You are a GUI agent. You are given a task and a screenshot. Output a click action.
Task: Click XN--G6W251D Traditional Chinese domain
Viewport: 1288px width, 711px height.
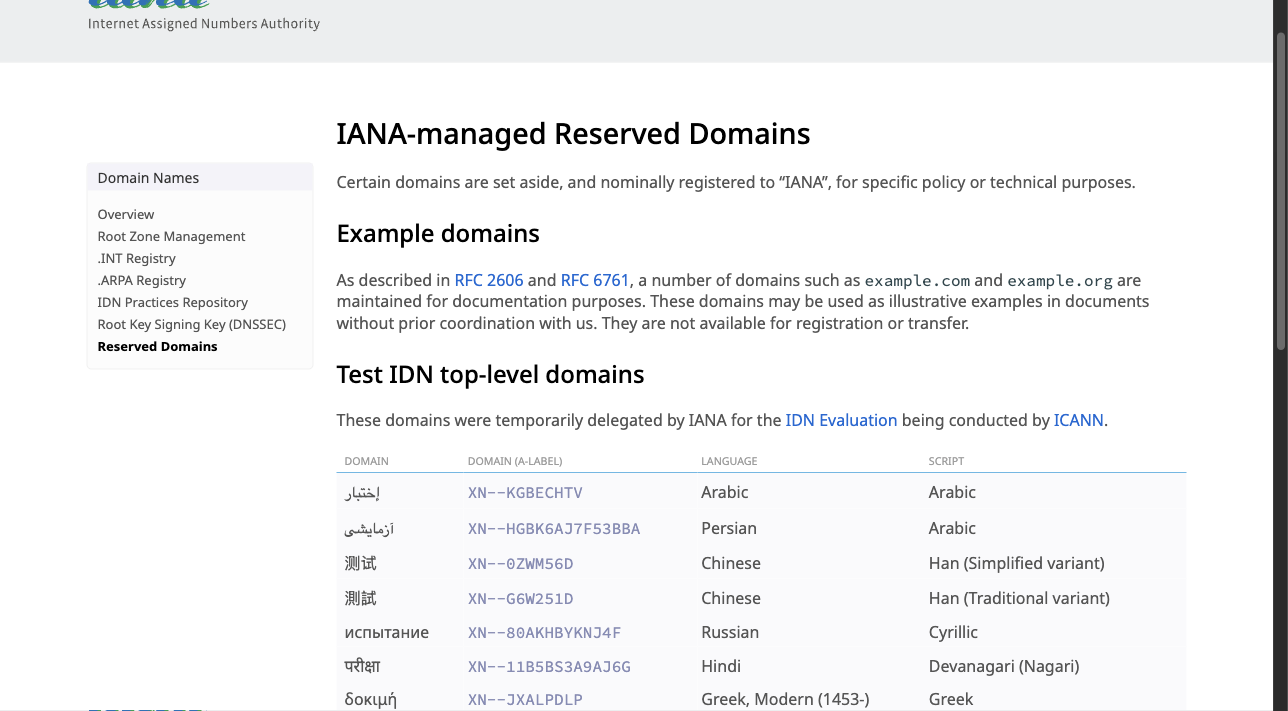click(x=520, y=599)
